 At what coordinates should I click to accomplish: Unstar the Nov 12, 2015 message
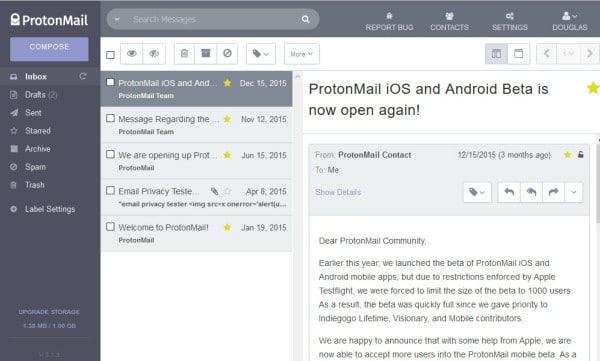tap(227, 119)
